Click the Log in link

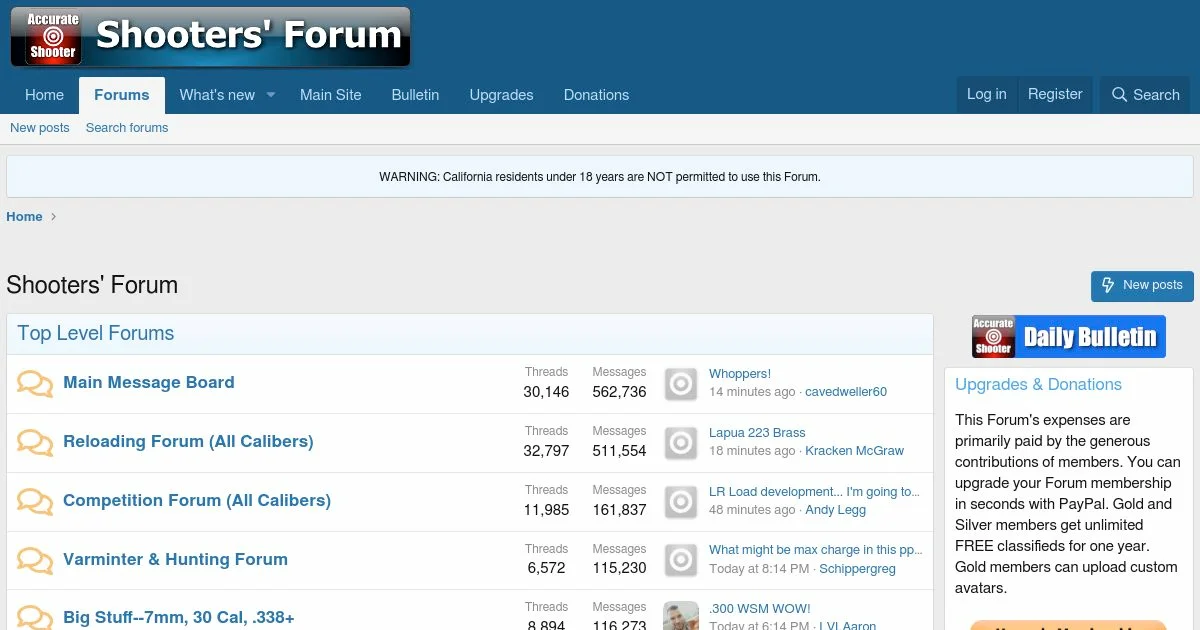click(987, 94)
